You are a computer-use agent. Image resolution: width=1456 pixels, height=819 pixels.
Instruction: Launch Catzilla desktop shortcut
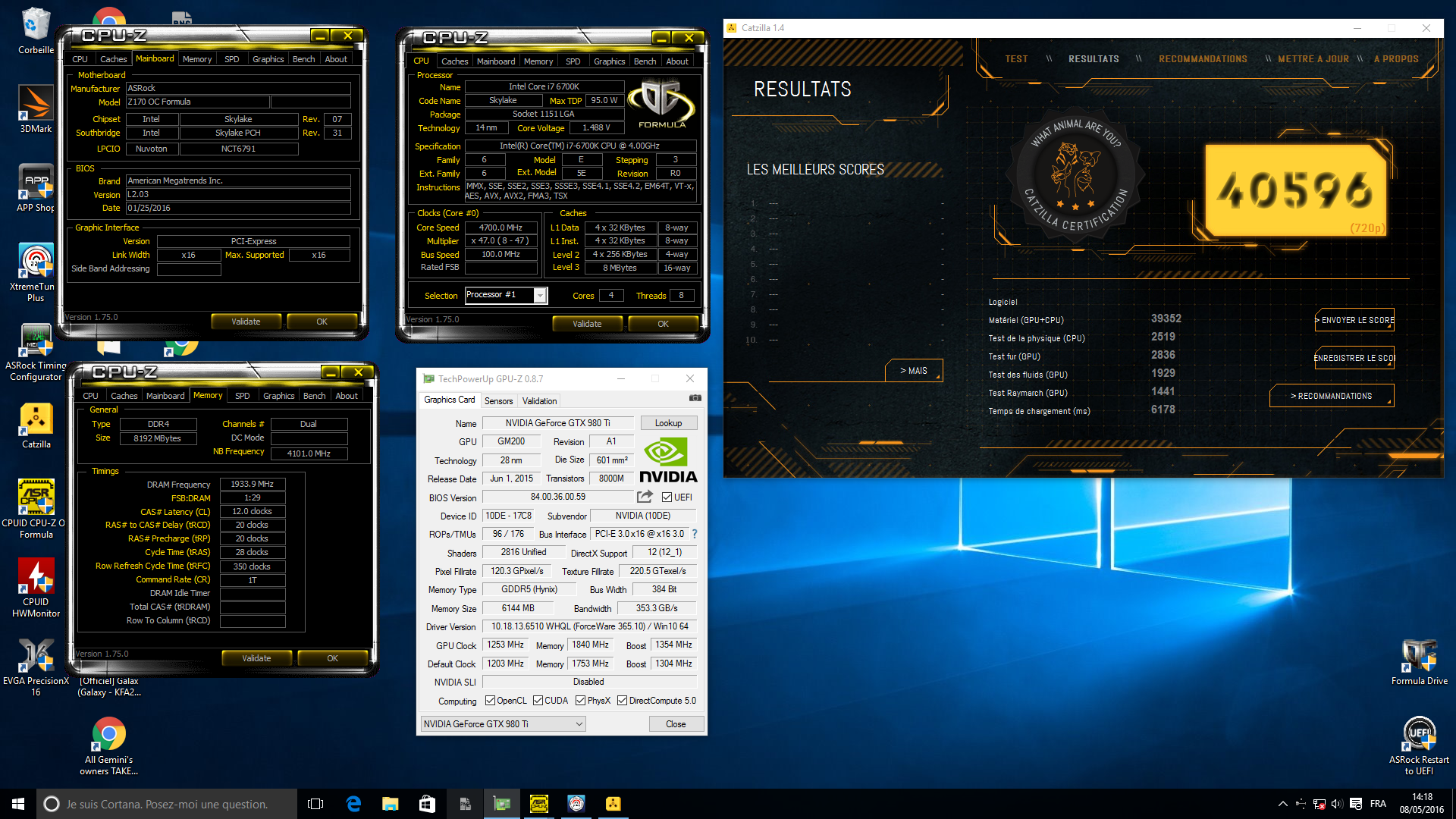(x=36, y=426)
